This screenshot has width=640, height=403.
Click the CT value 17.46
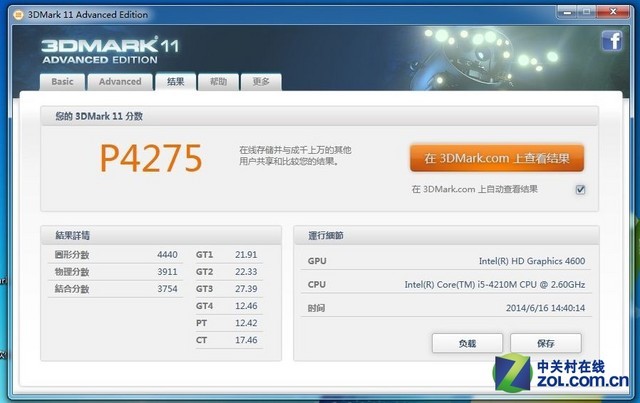(246, 340)
